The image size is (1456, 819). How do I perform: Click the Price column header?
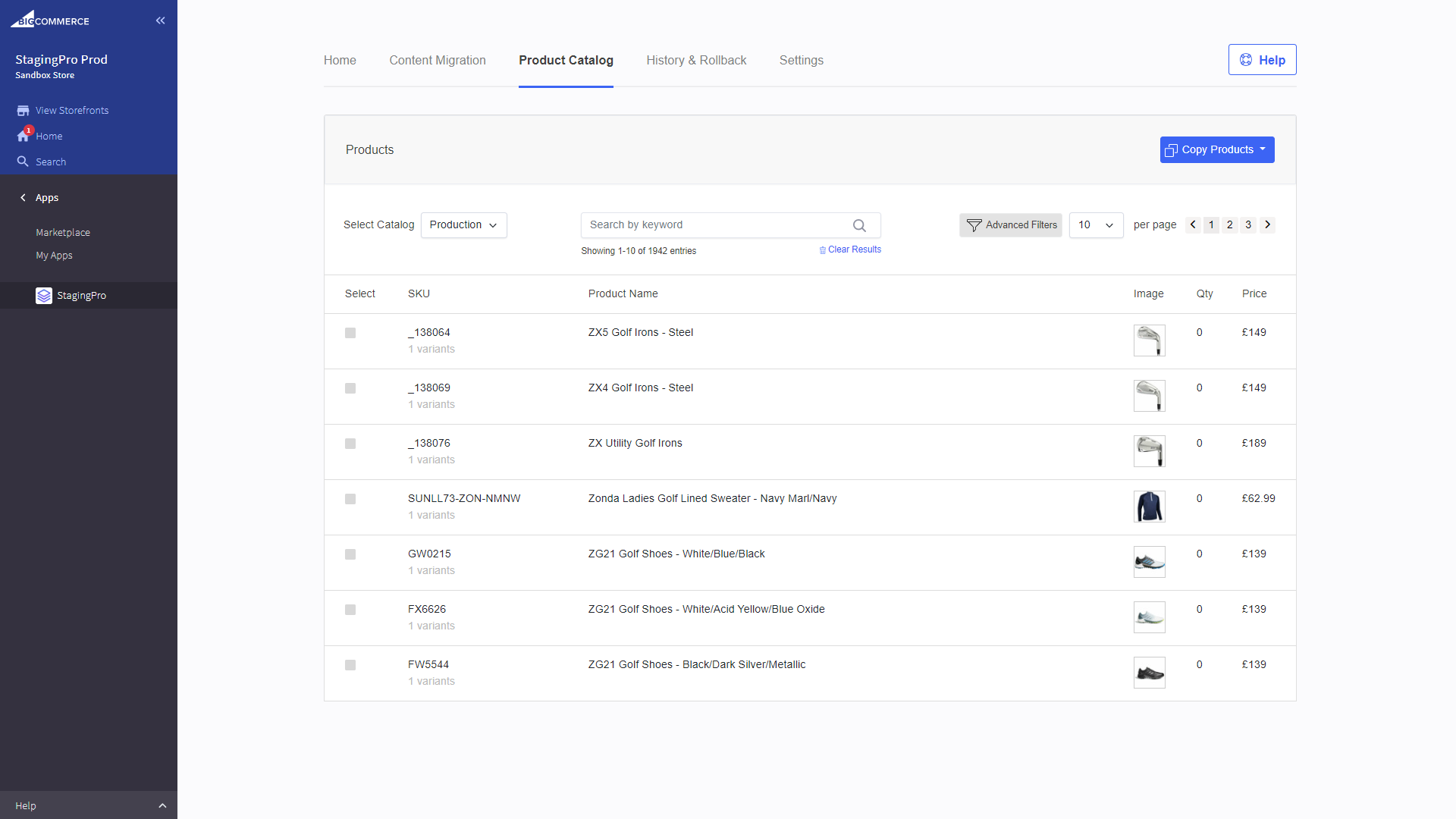point(1254,294)
